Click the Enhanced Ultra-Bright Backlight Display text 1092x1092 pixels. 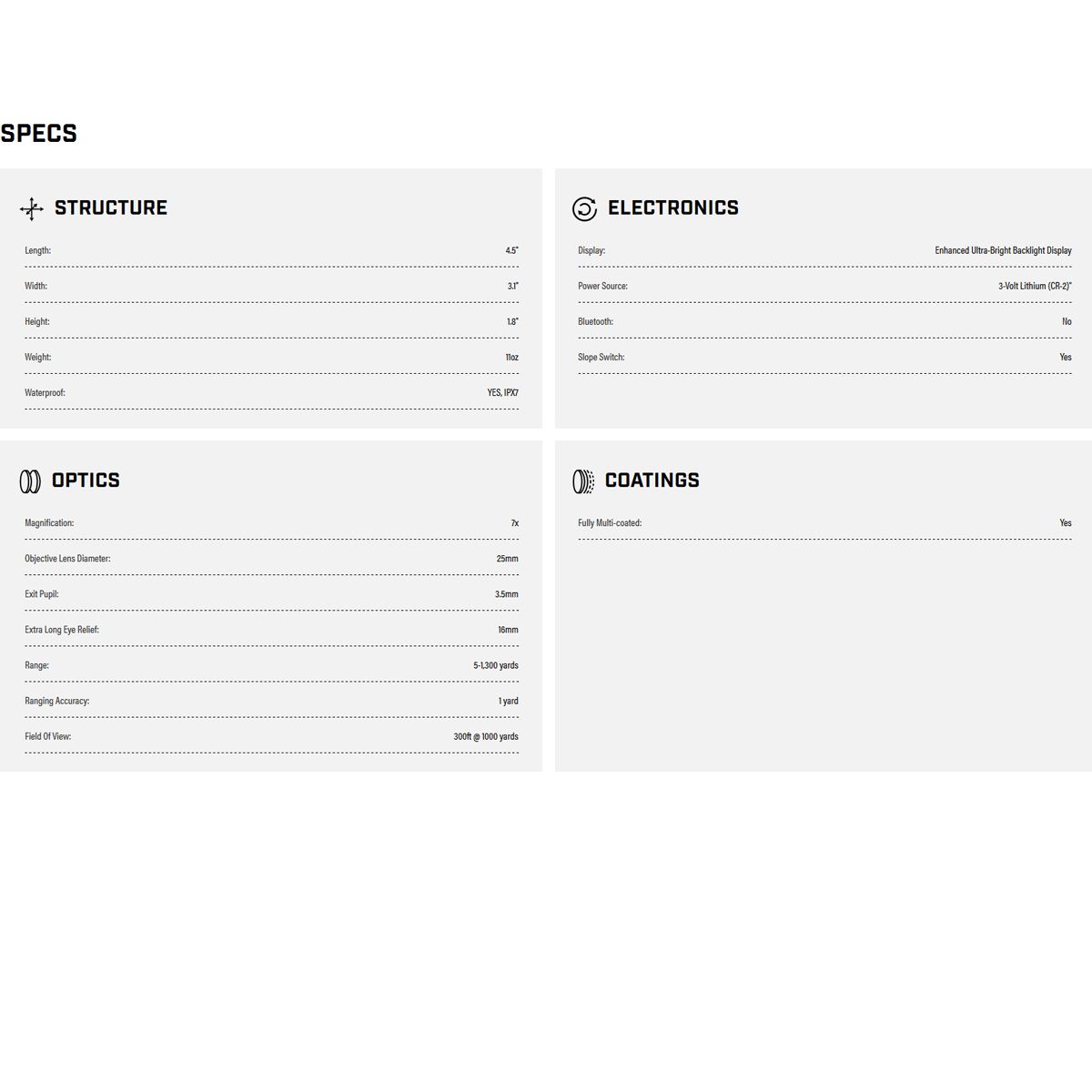pos(1003,250)
